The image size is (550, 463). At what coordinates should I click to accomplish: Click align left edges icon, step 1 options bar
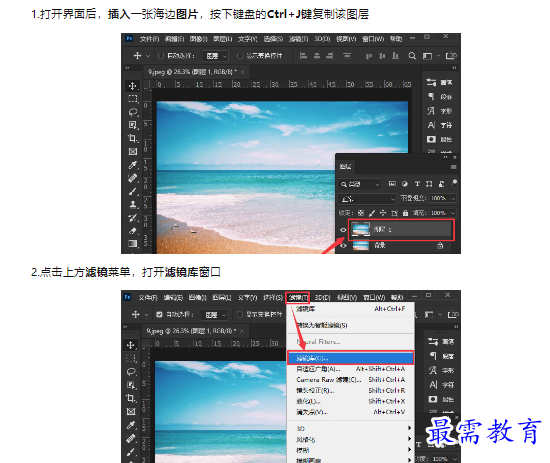pos(304,56)
